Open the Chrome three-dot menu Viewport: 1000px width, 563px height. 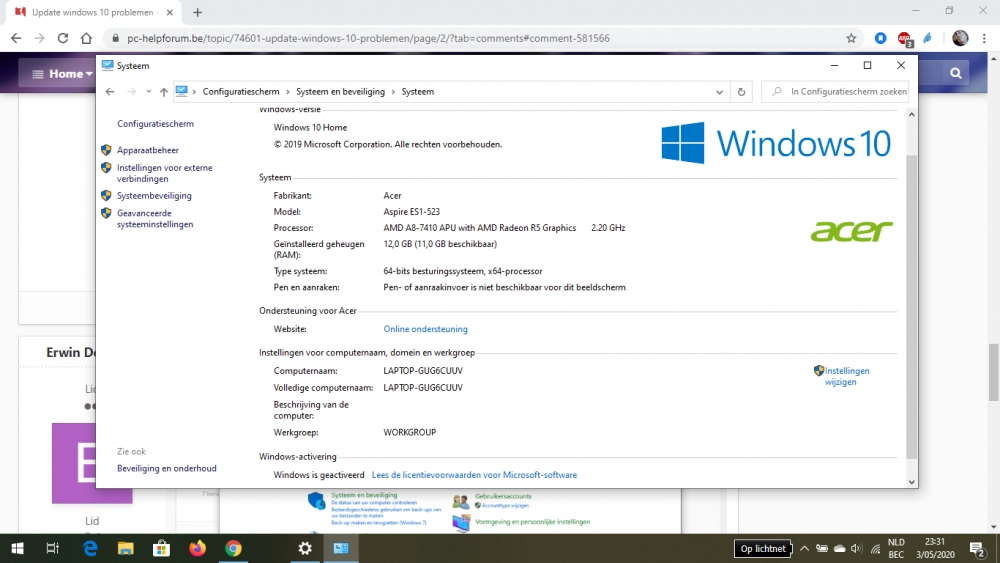984,38
